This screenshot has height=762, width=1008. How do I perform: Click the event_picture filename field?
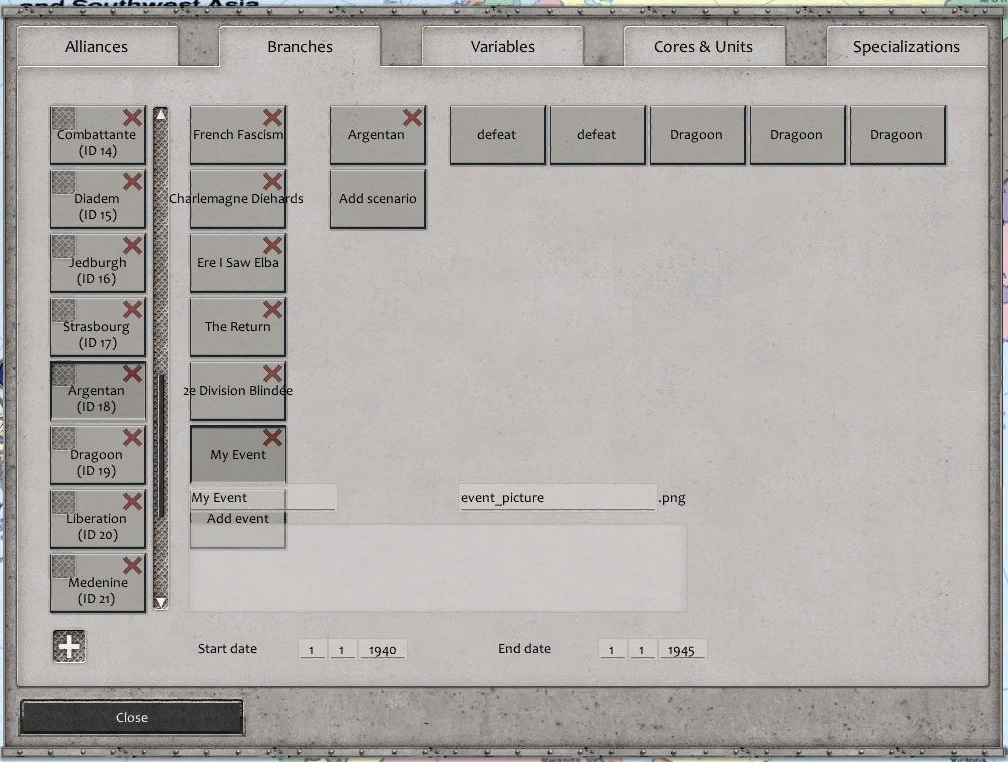(x=556, y=497)
